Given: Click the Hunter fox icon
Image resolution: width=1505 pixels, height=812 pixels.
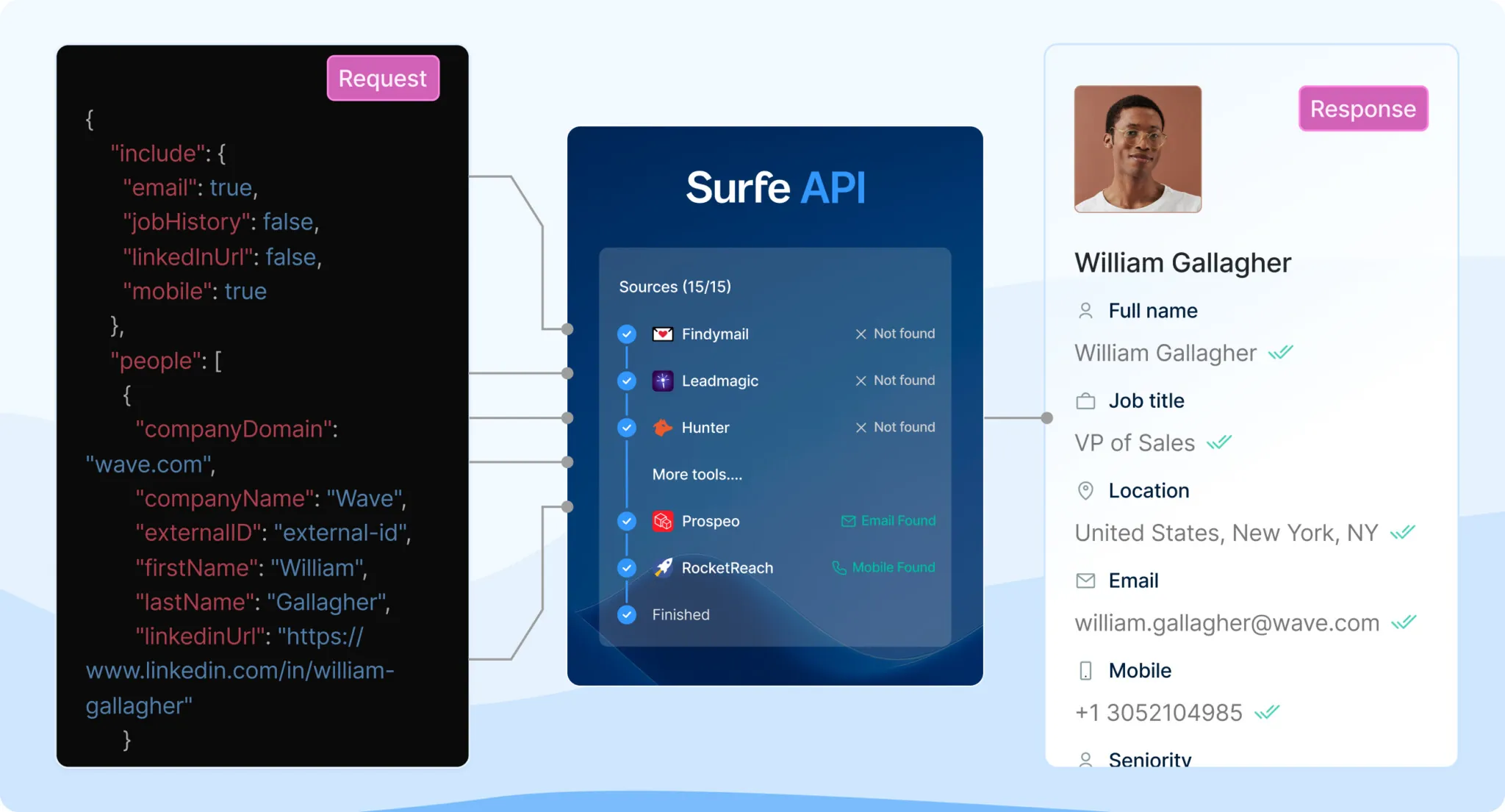Looking at the screenshot, I should tap(663, 428).
